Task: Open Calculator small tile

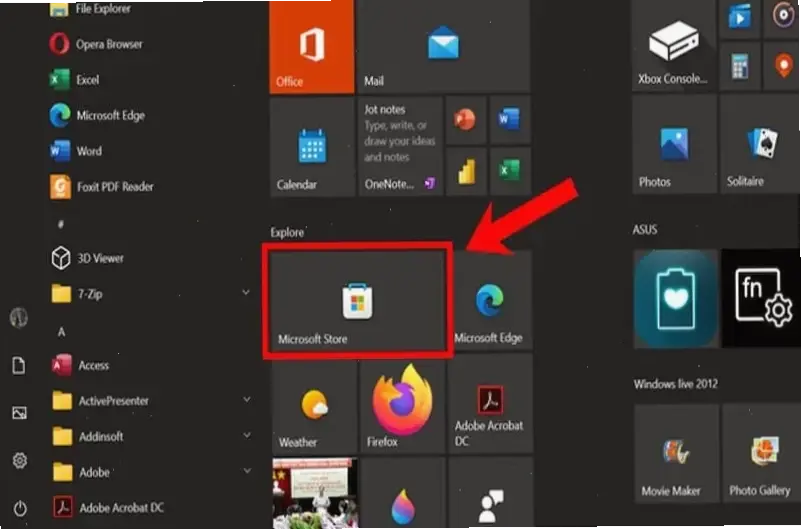Action: [x=740, y=66]
